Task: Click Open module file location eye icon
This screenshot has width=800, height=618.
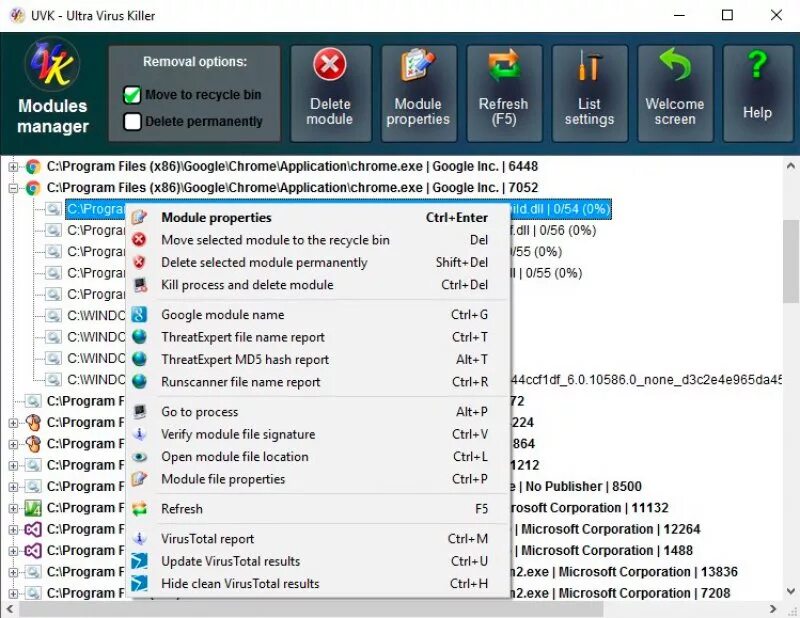Action: pyautogui.click(x=139, y=456)
